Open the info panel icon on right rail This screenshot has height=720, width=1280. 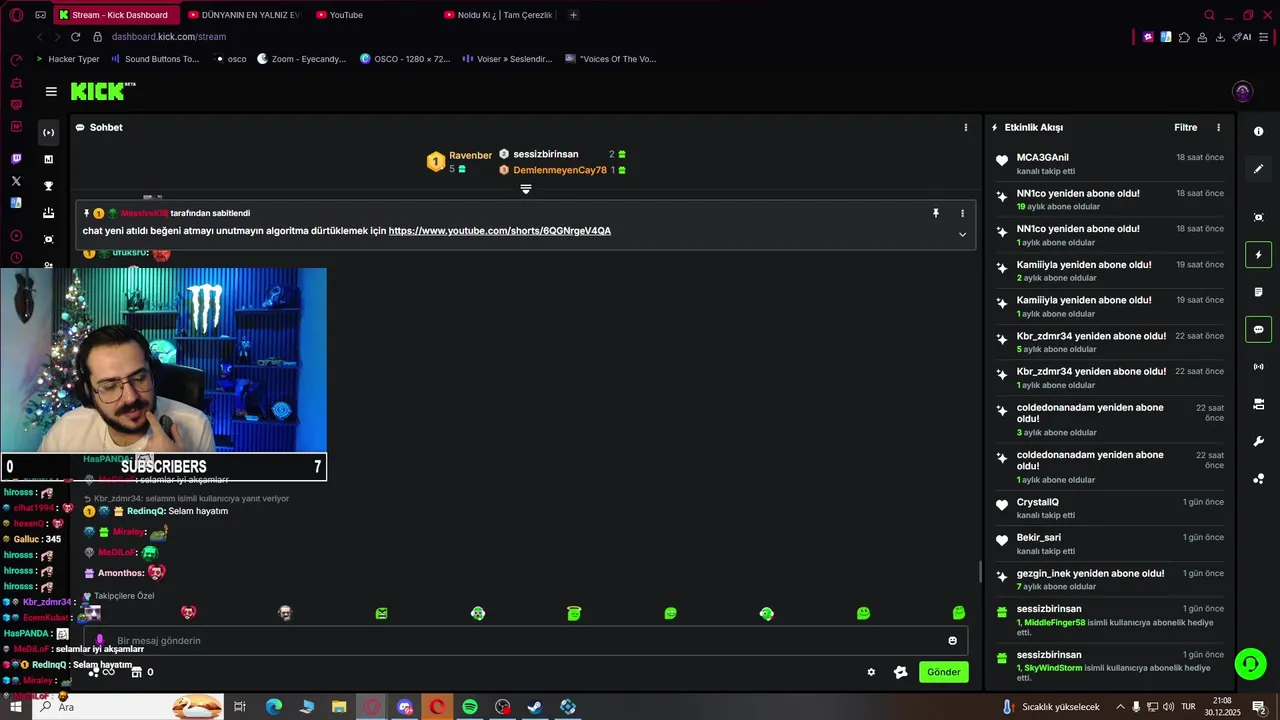[1258, 132]
